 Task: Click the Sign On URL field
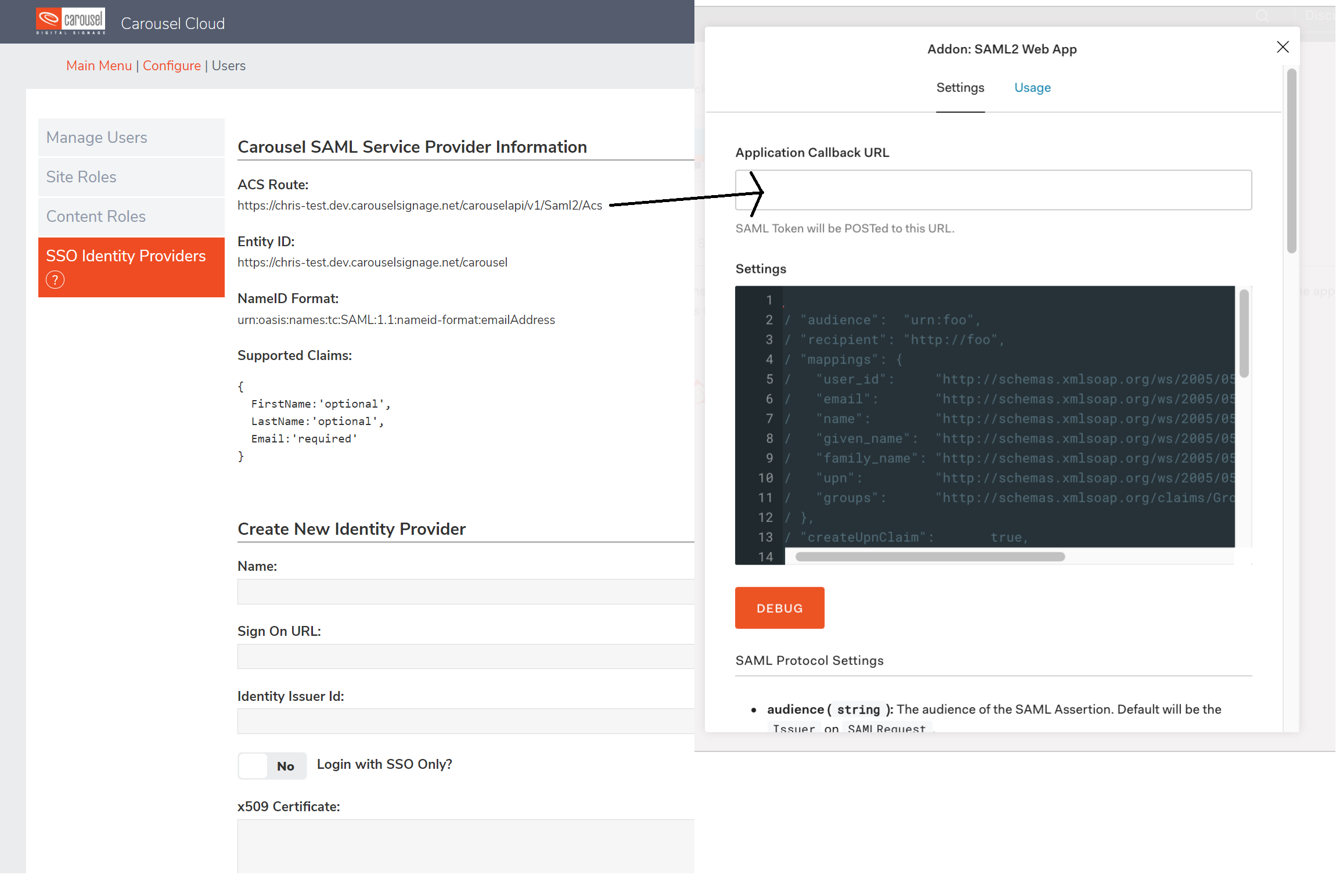(x=465, y=656)
